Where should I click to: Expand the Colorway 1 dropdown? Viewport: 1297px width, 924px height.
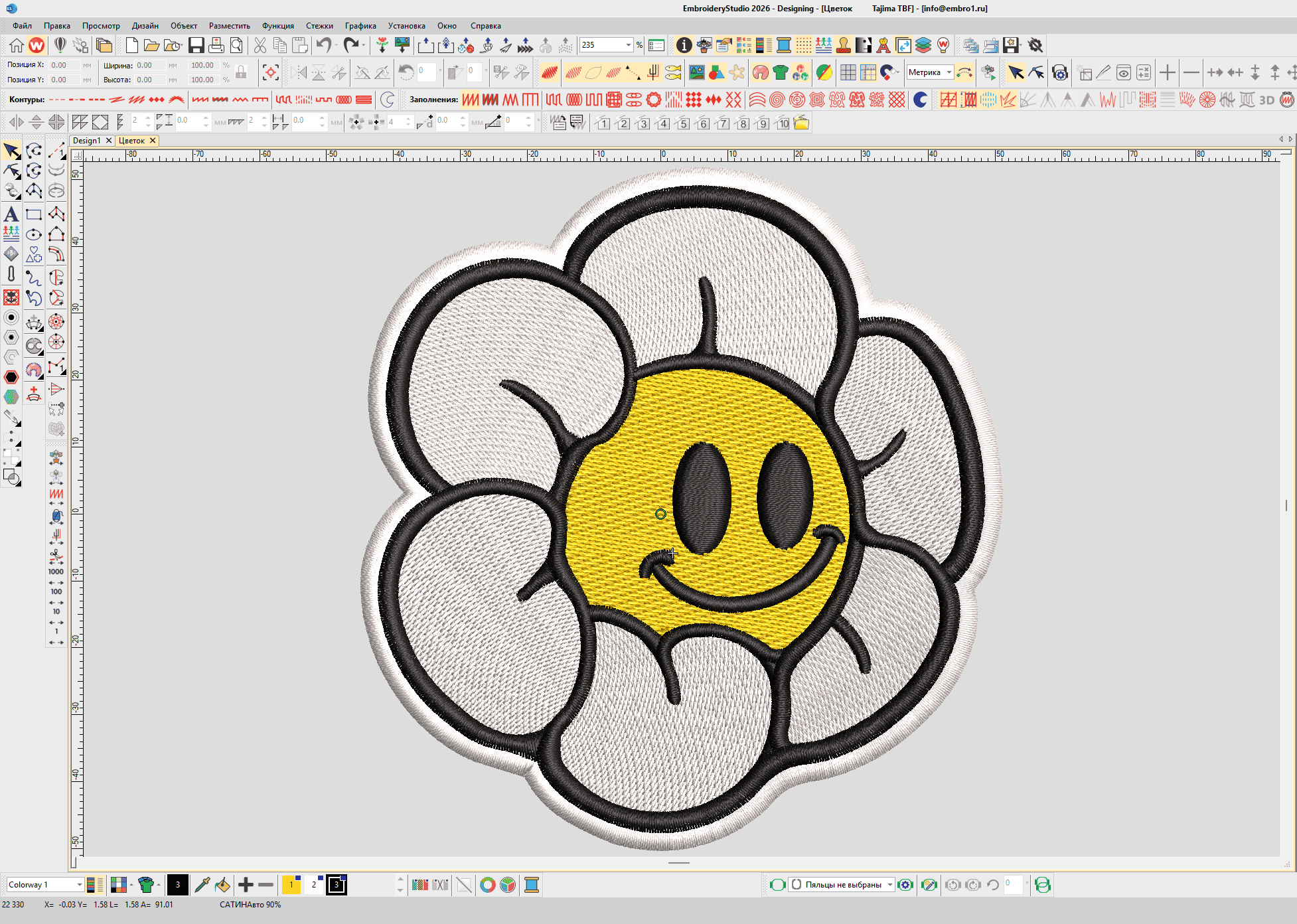coord(79,885)
